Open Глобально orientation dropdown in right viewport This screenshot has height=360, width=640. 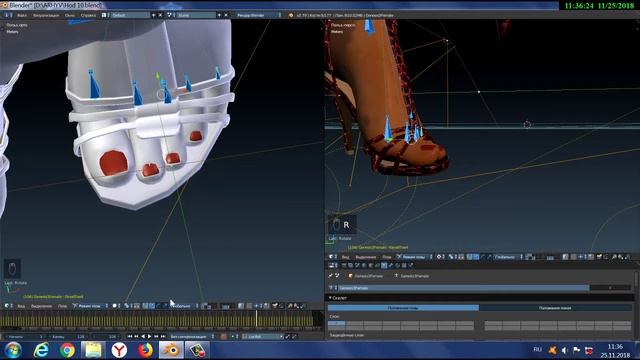508,257
